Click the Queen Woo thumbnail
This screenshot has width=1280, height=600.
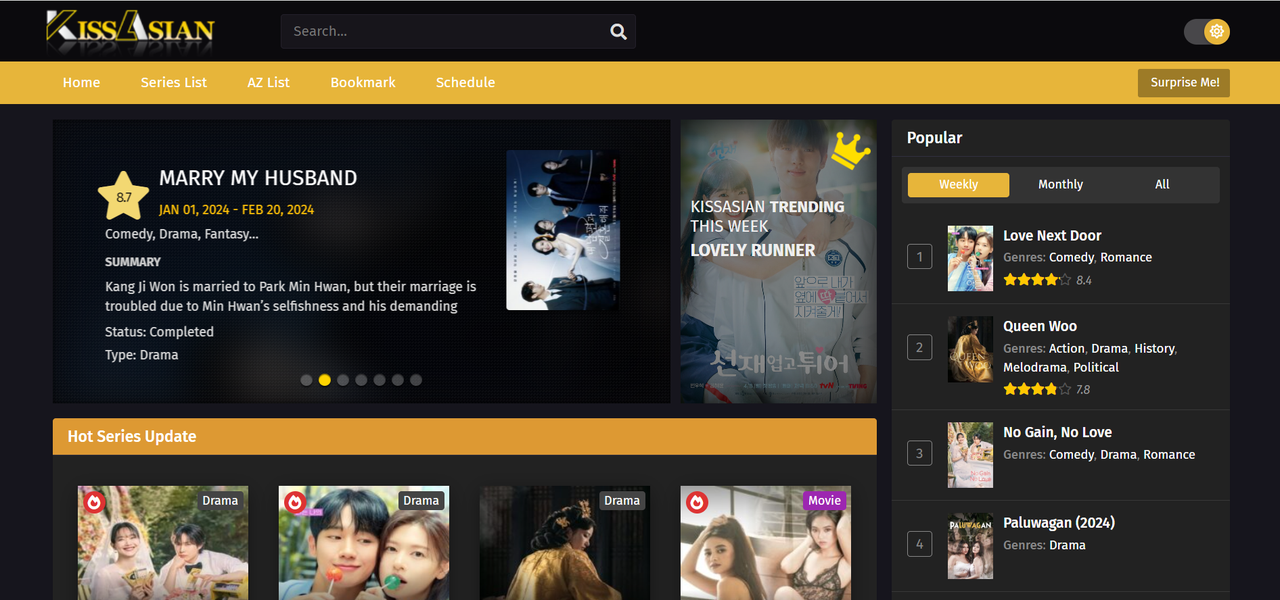click(x=970, y=349)
